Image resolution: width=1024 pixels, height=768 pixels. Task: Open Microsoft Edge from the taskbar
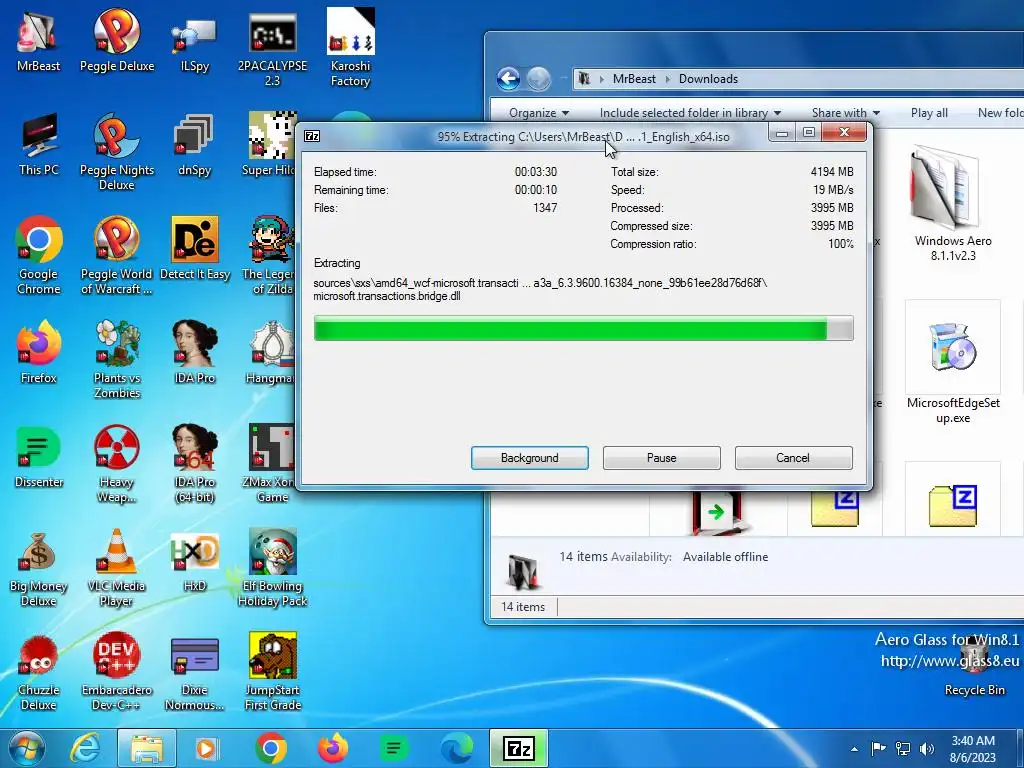pyautogui.click(x=456, y=748)
